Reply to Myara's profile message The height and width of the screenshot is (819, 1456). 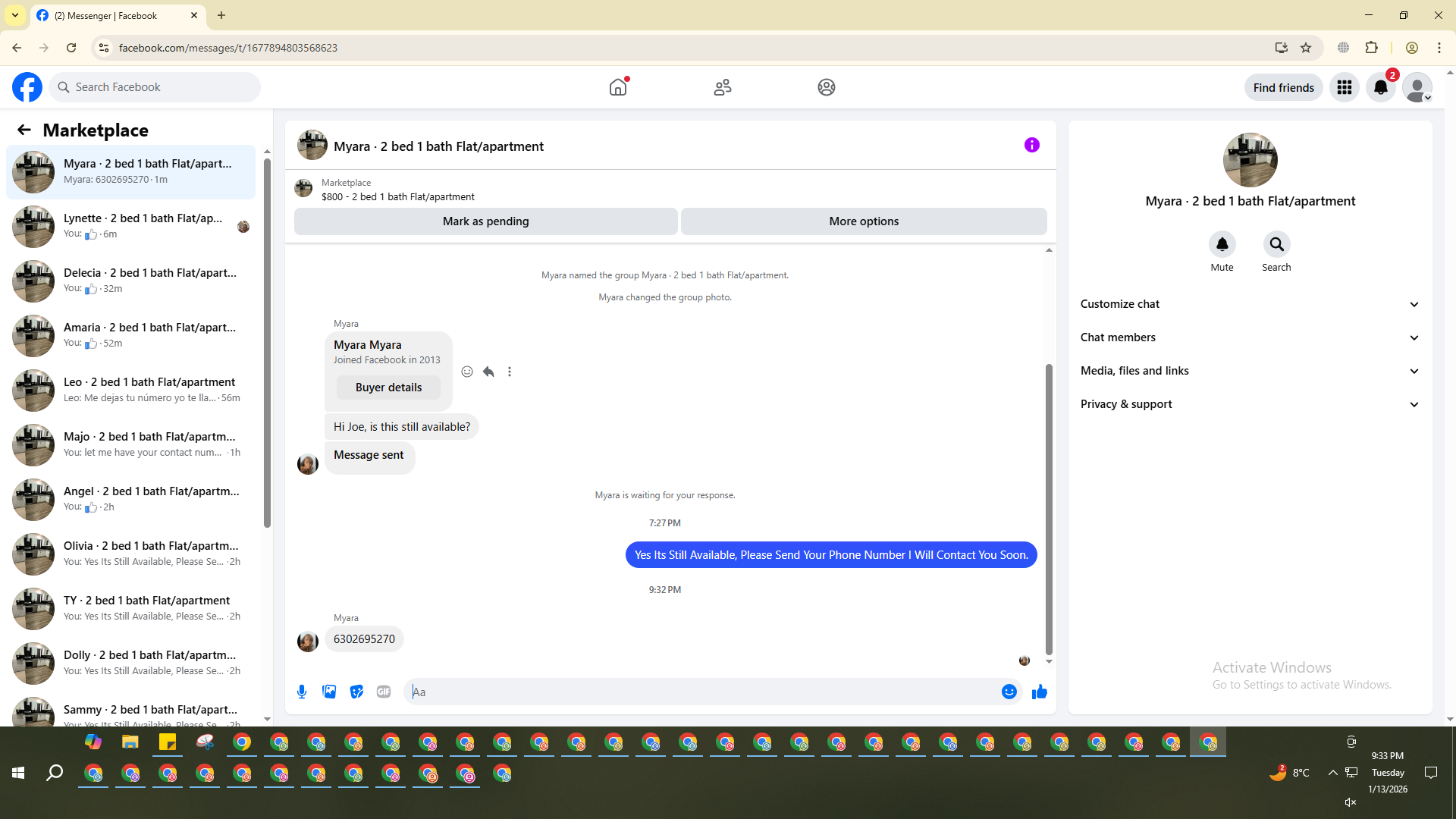(488, 372)
